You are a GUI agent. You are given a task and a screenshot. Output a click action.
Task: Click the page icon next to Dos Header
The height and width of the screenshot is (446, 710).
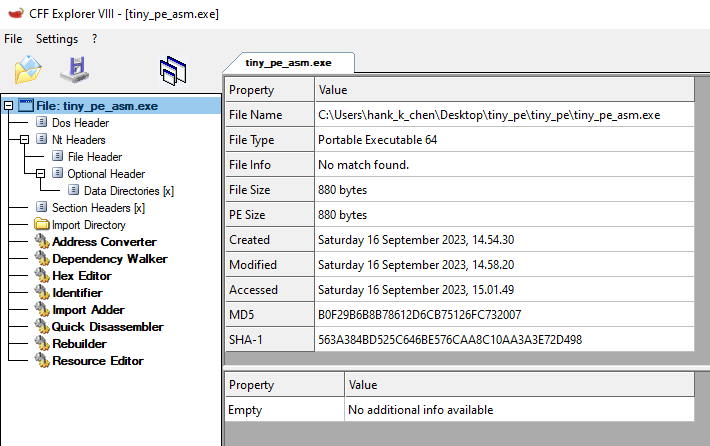42,122
